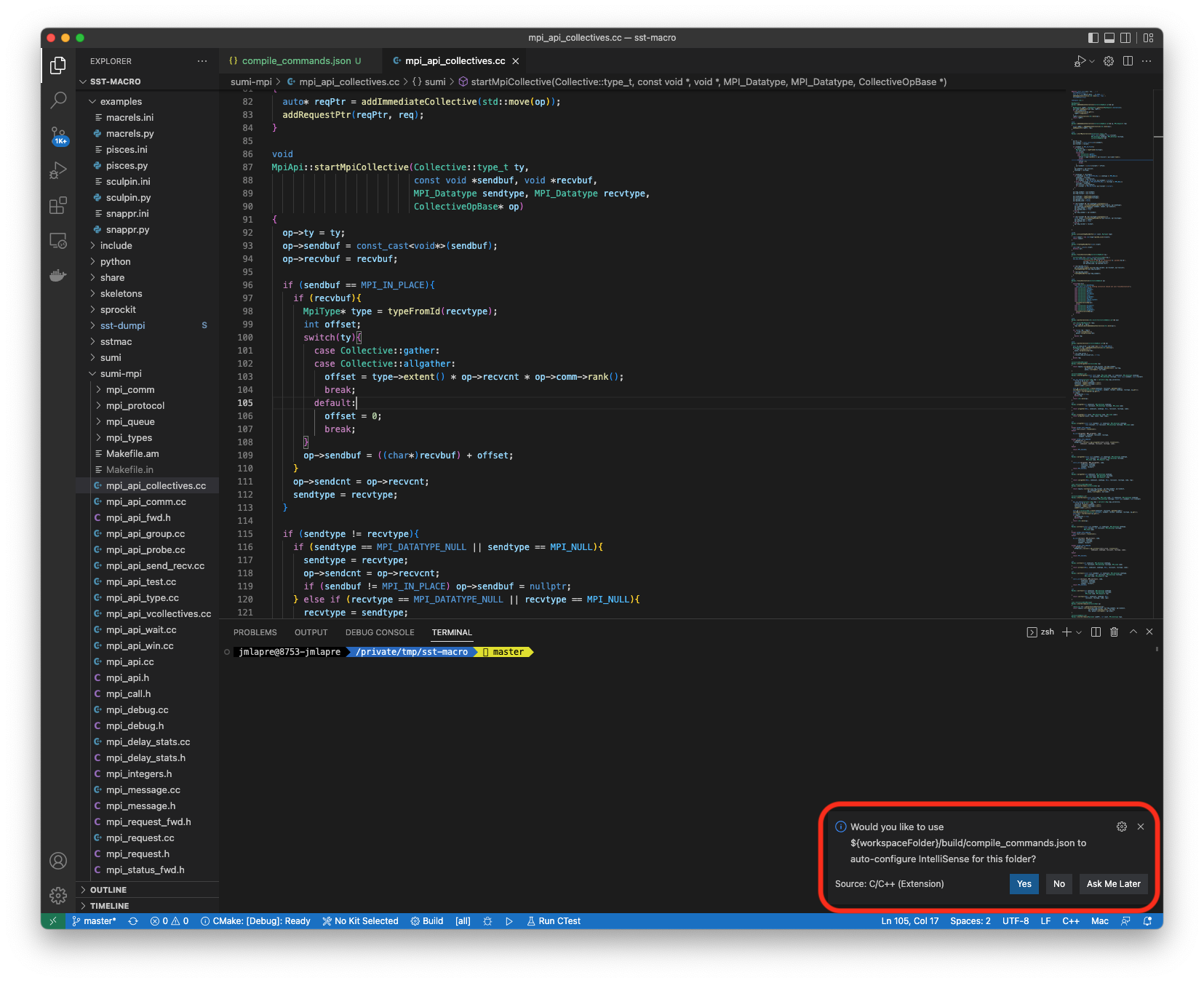This screenshot has width=1204, height=983.
Task: Open Remote Explorer view
Action: [58, 241]
